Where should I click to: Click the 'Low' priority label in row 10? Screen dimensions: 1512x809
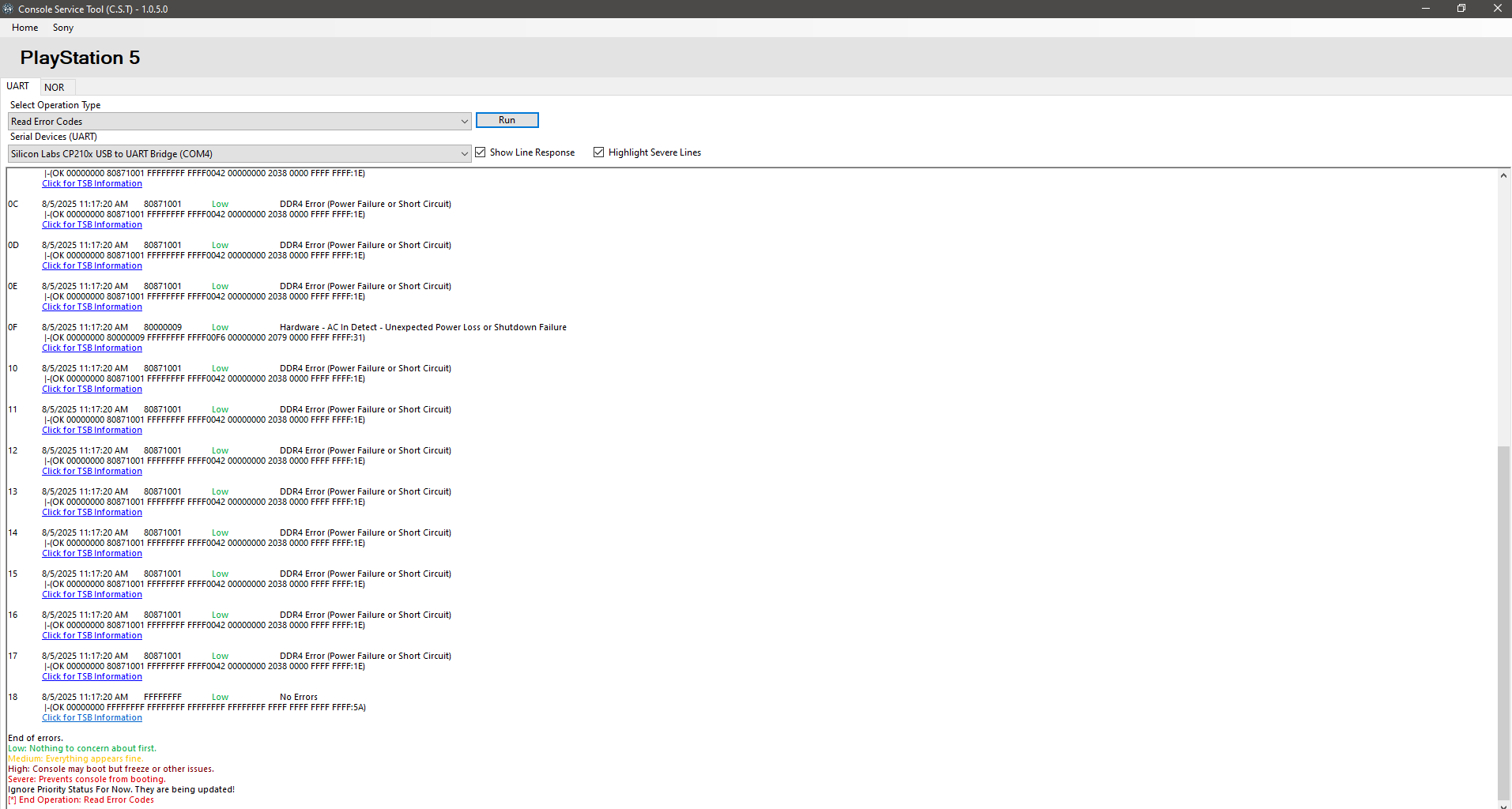point(220,369)
